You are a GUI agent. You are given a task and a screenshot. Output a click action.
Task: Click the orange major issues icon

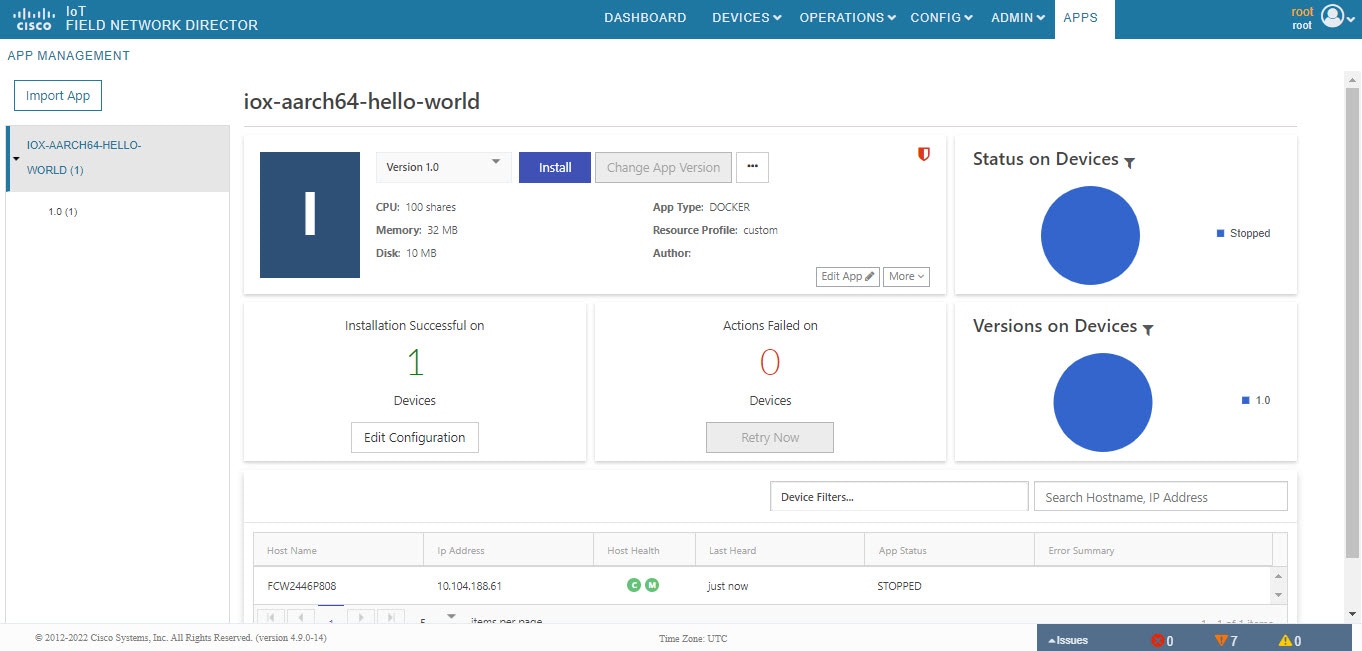click(1220, 640)
